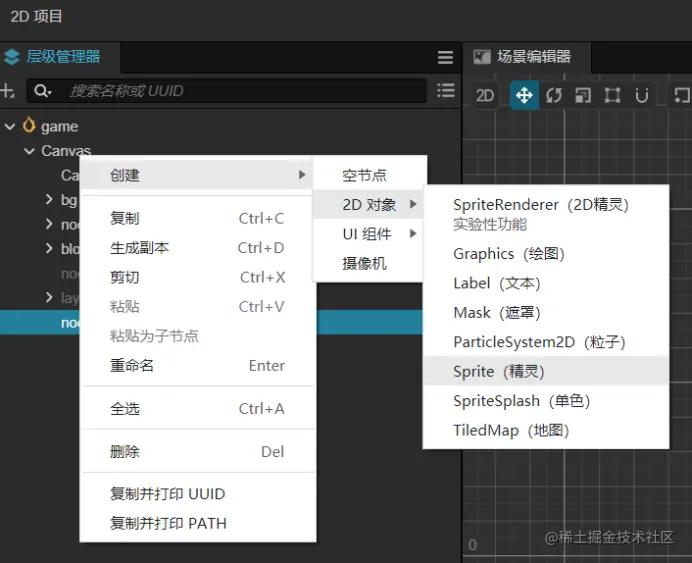Switch to the 层级管理器 tab
Screen dimensions: 692x563
click(x=60, y=57)
